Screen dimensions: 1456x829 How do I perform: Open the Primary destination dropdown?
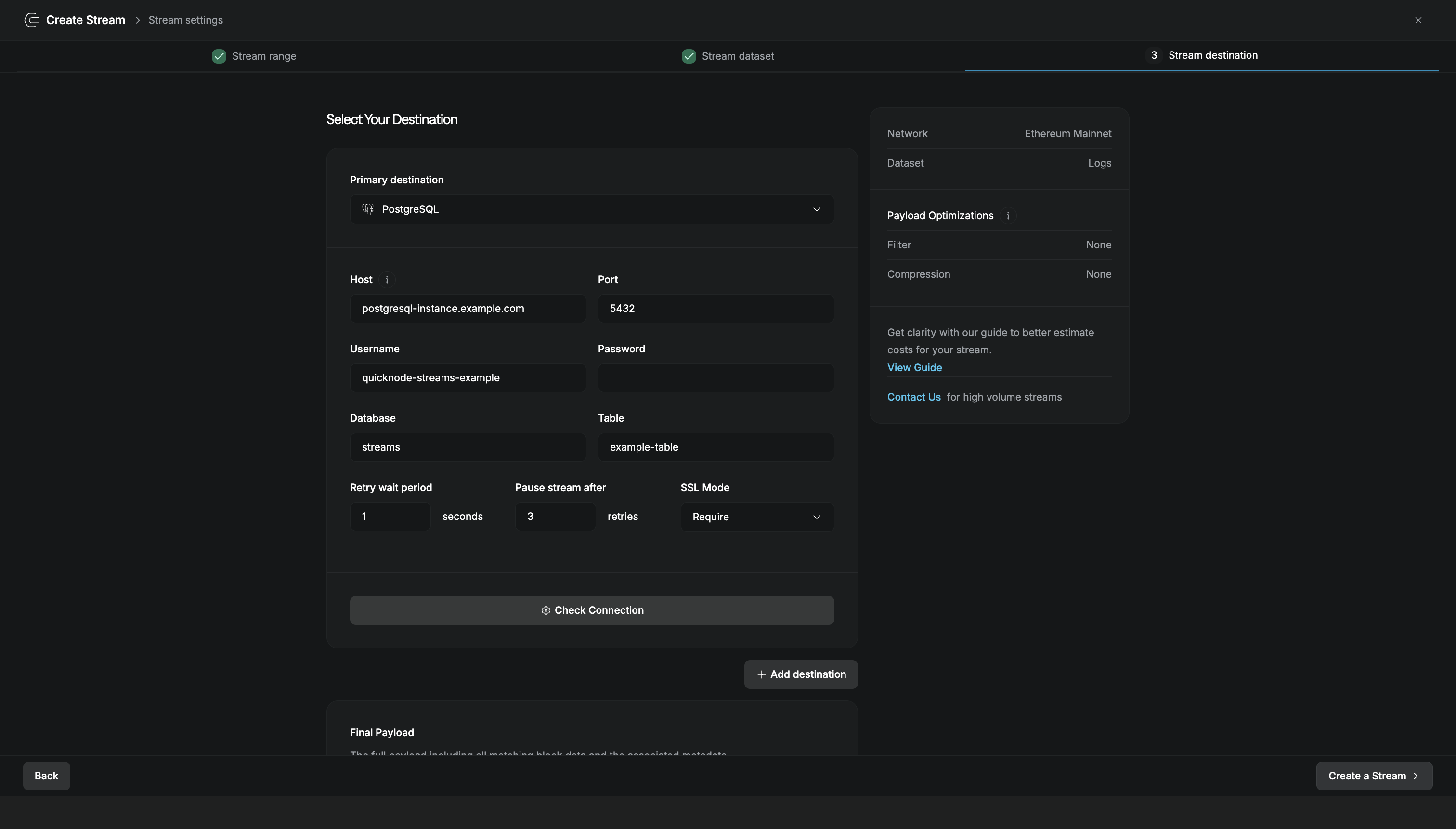592,209
